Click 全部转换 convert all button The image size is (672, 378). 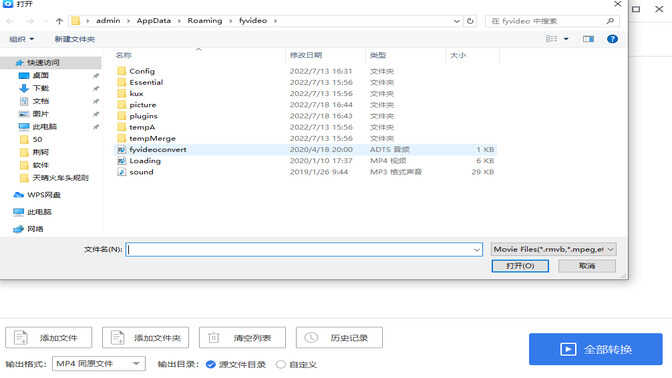(x=596, y=349)
